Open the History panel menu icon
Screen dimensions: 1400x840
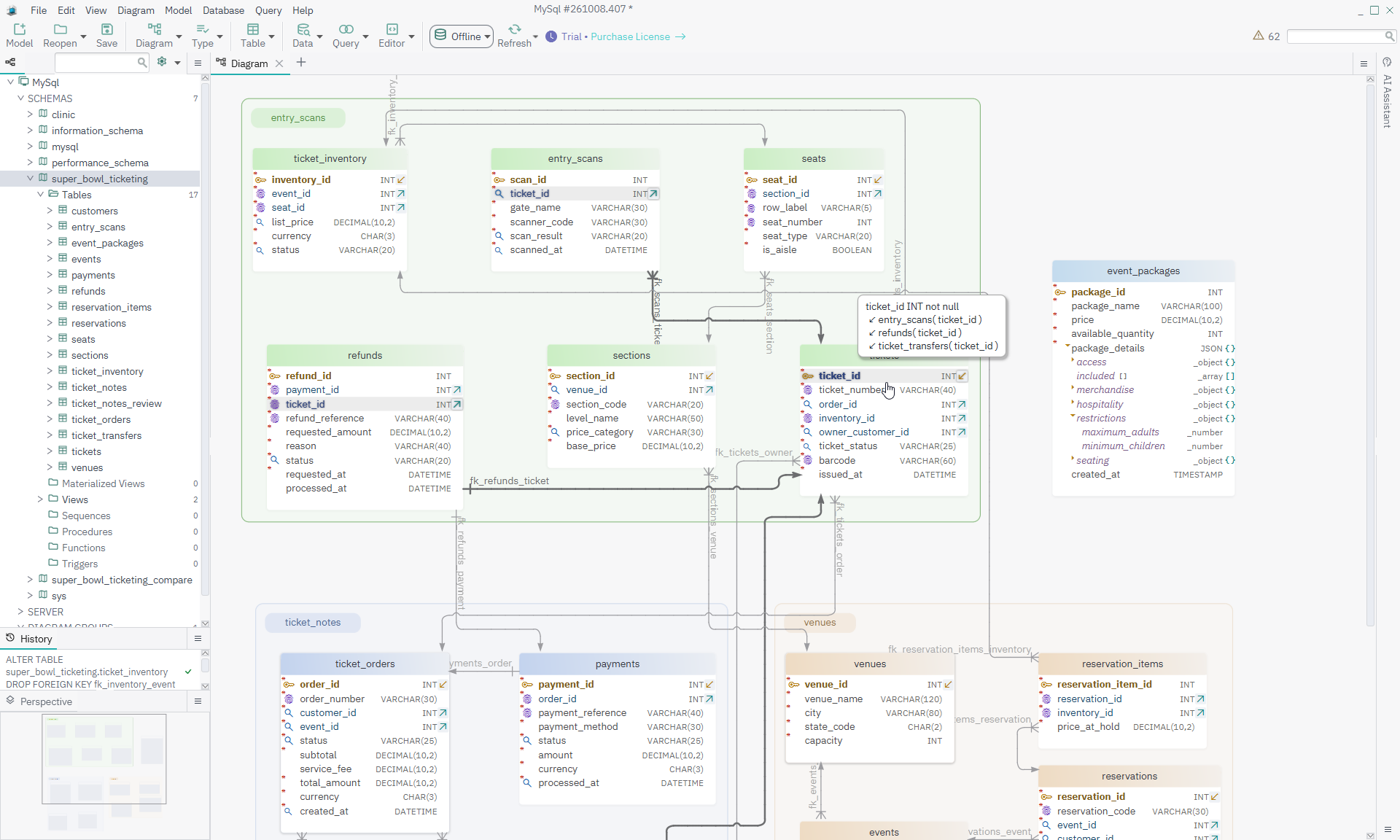(x=198, y=639)
